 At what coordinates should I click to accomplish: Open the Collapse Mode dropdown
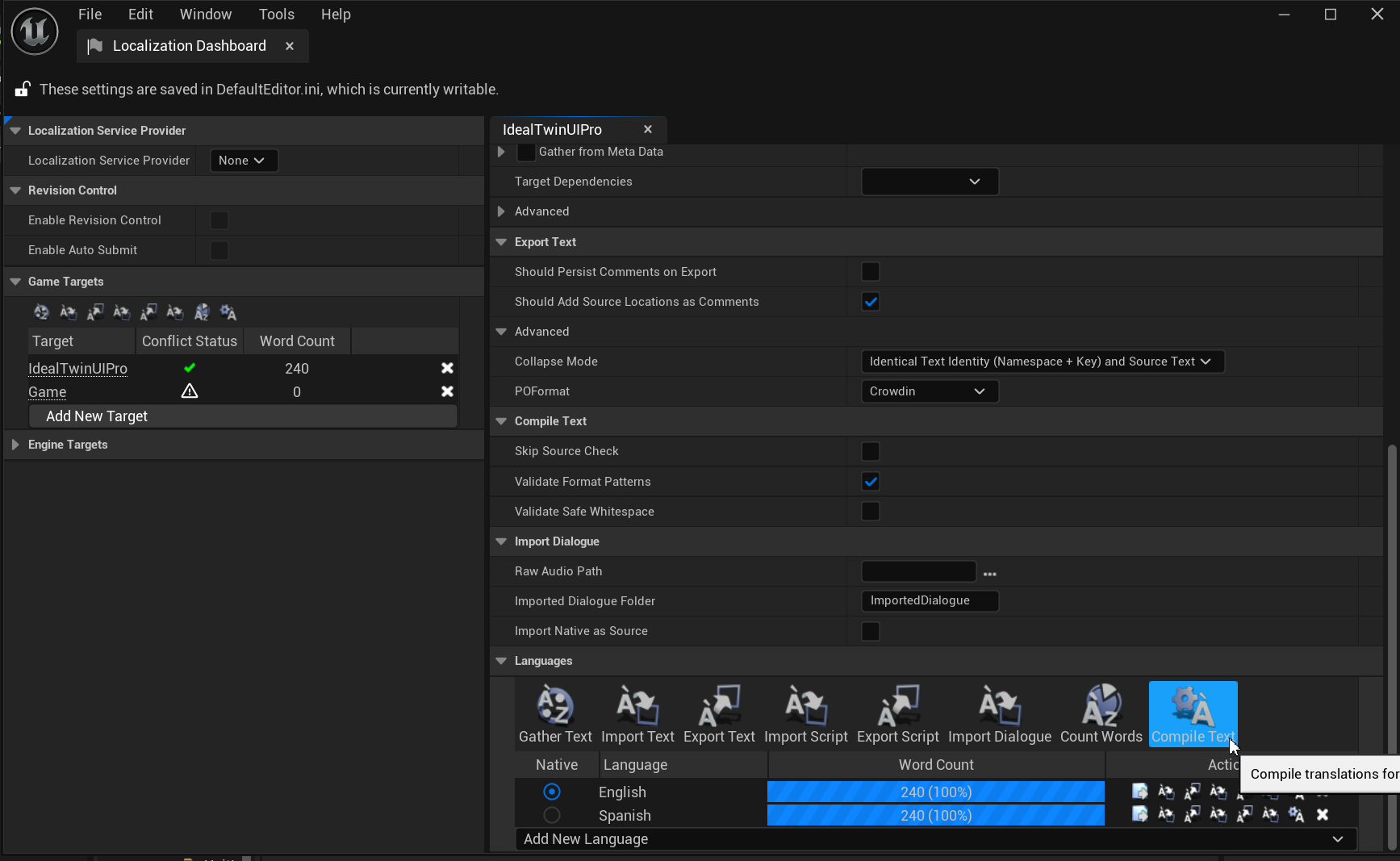pos(1042,362)
